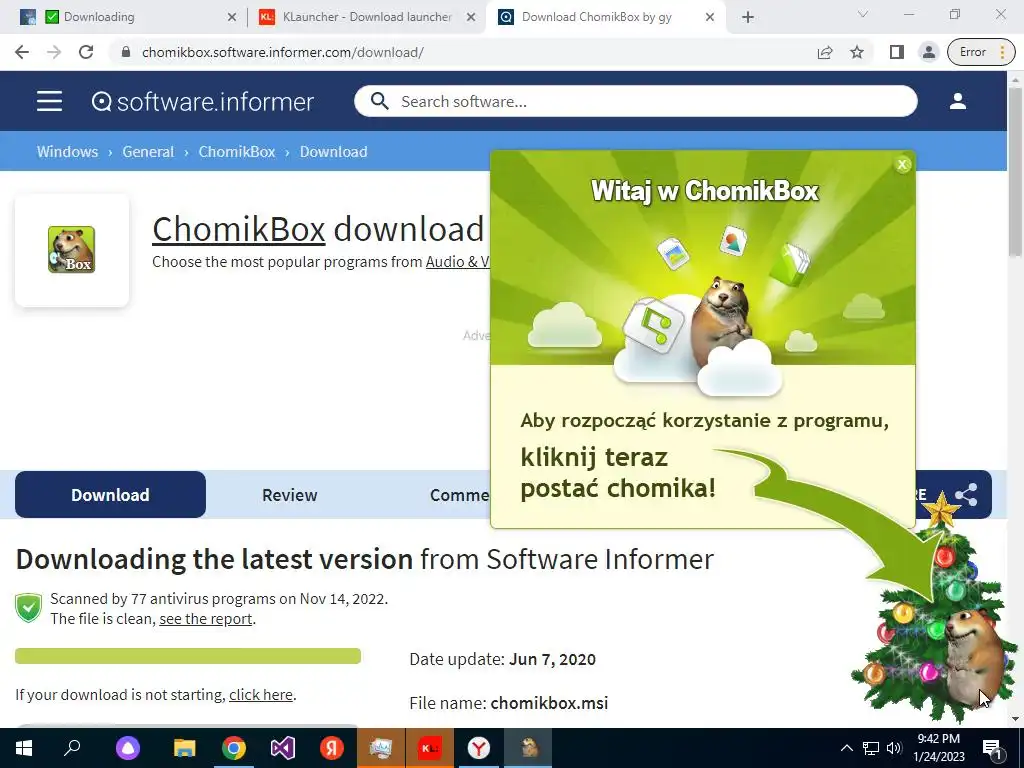Open Google Chrome from the taskbar

(x=234, y=748)
